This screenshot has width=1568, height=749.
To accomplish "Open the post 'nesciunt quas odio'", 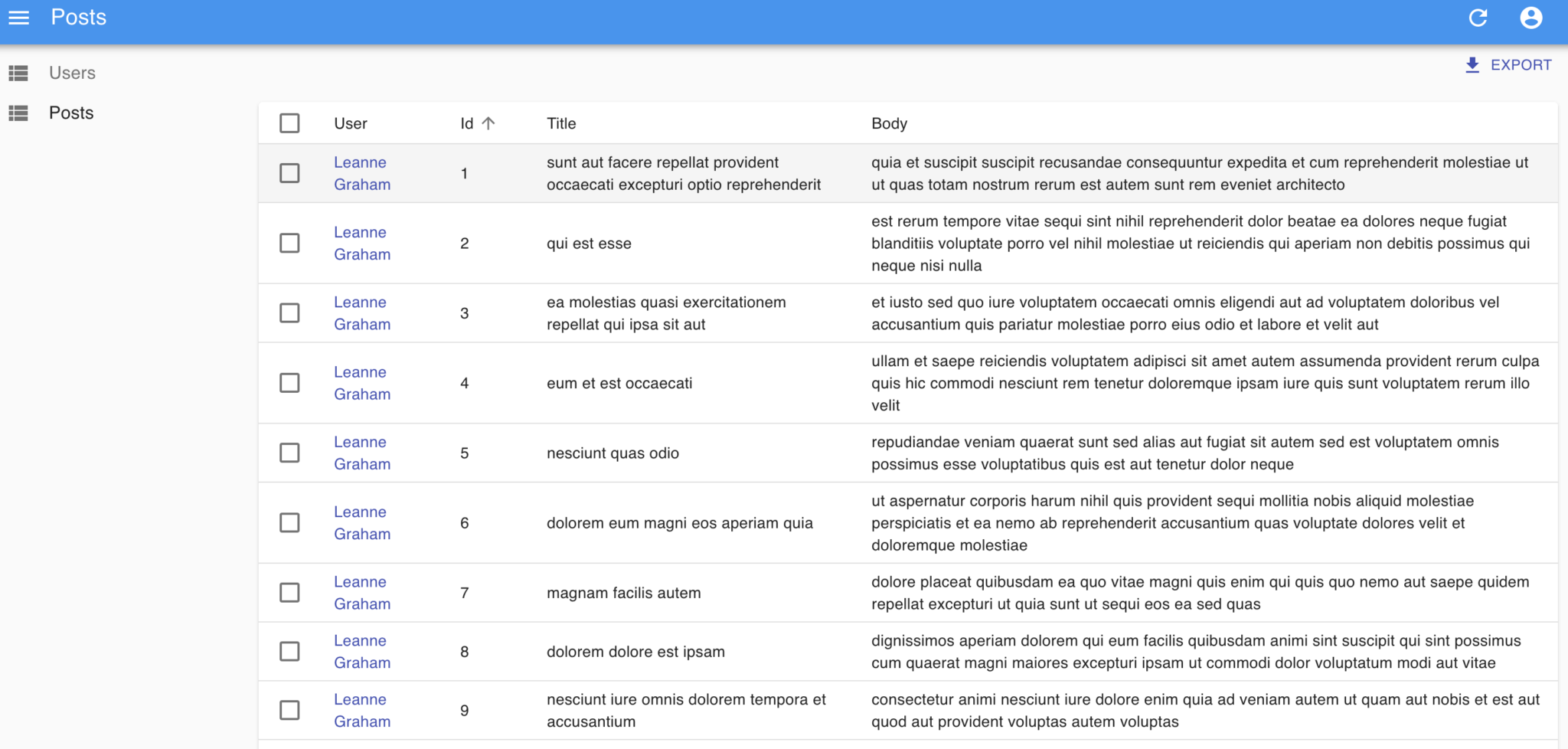I will coord(612,453).
